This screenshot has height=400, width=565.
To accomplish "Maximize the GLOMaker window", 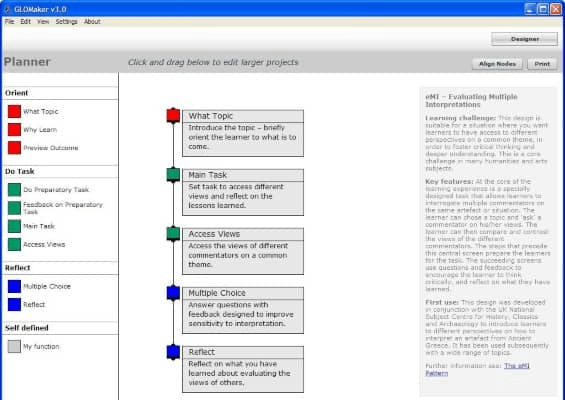I will tap(543, 9).
